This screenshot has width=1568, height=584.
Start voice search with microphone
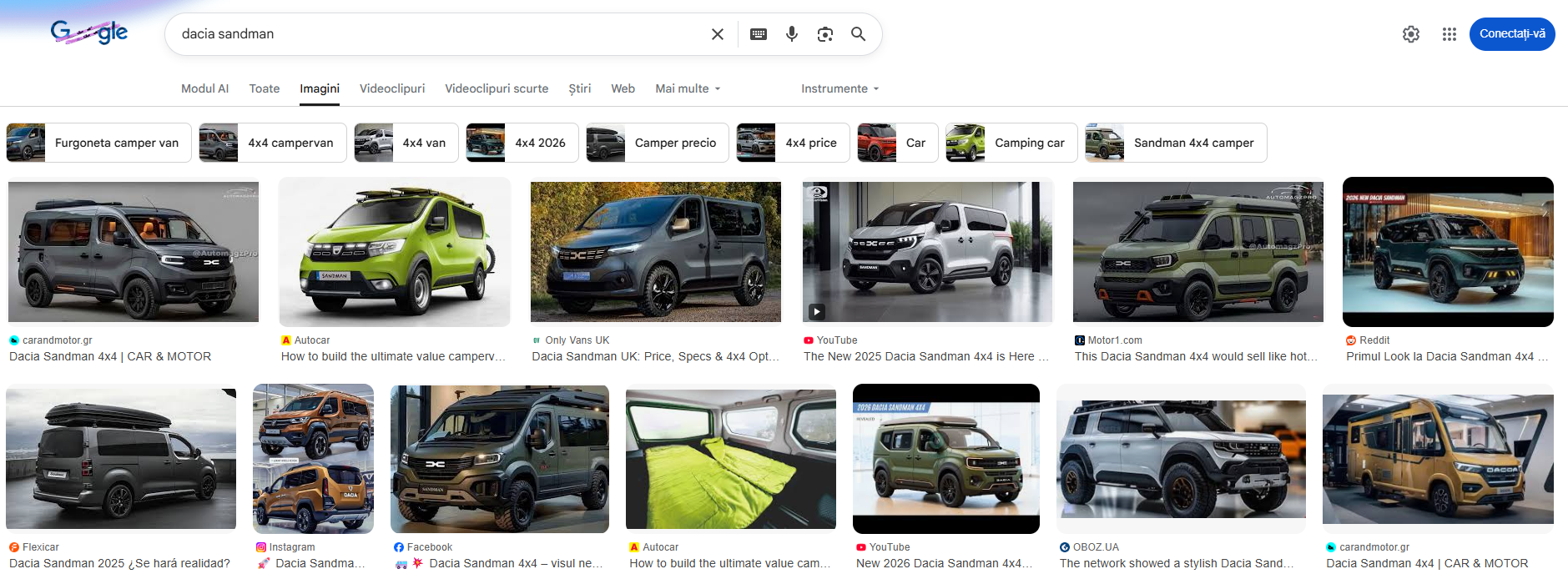pos(791,34)
